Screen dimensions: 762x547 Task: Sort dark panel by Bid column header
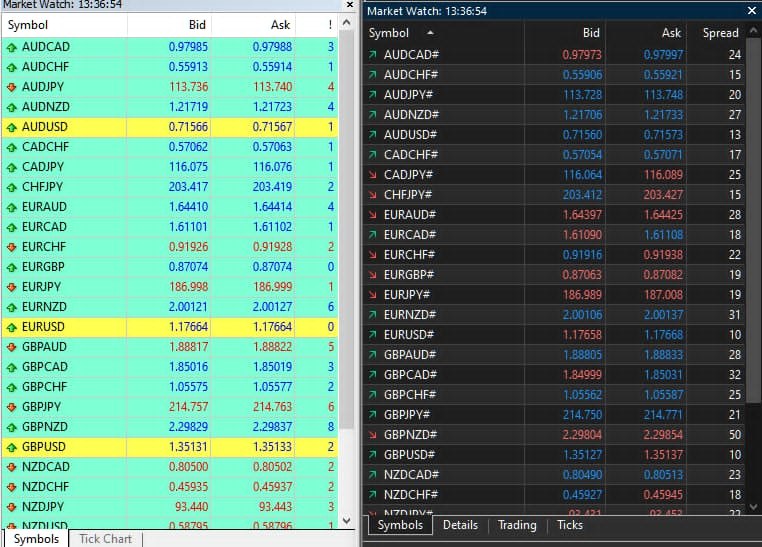pos(565,33)
